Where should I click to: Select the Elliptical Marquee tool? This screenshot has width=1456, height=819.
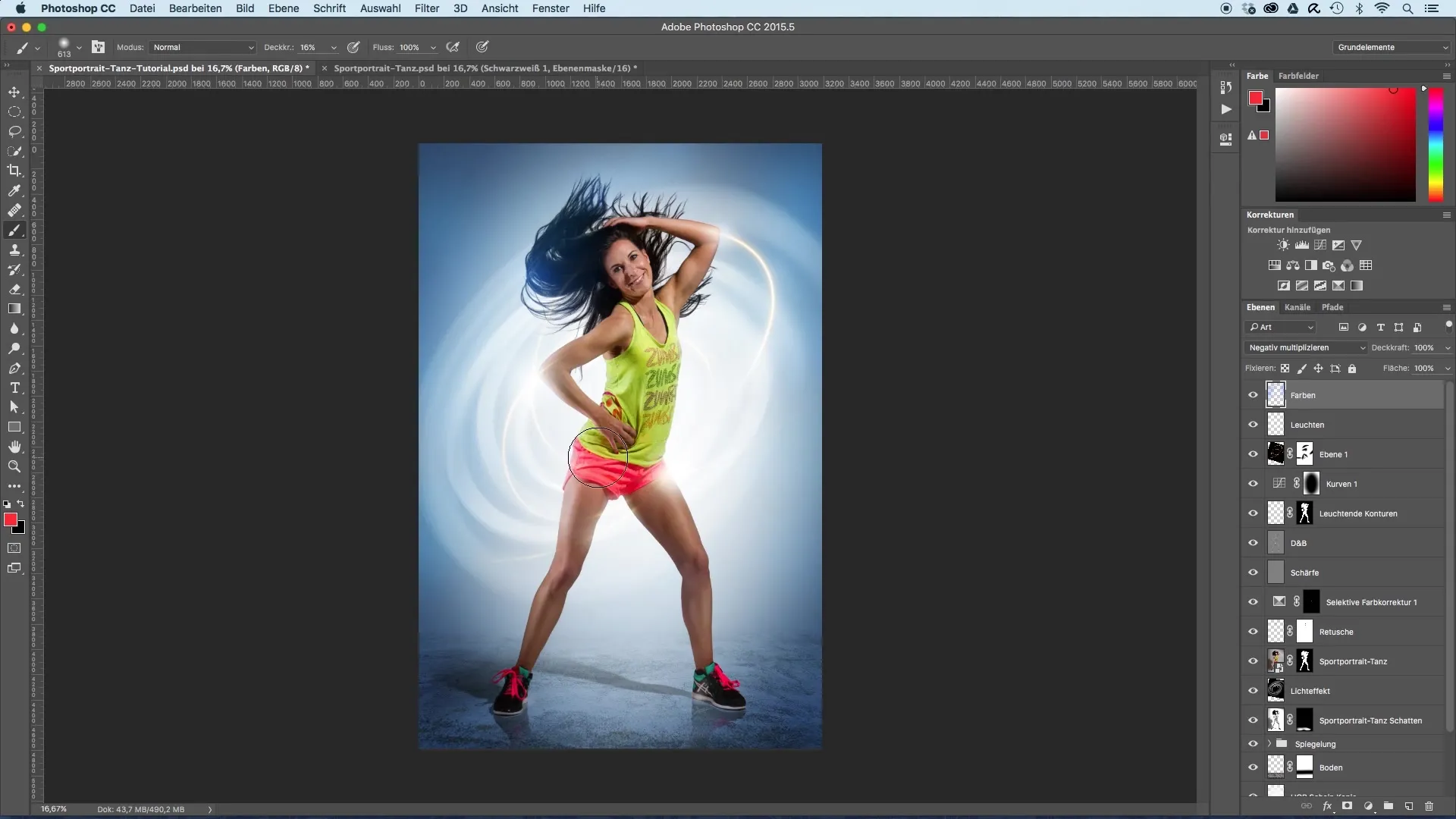click(x=14, y=111)
